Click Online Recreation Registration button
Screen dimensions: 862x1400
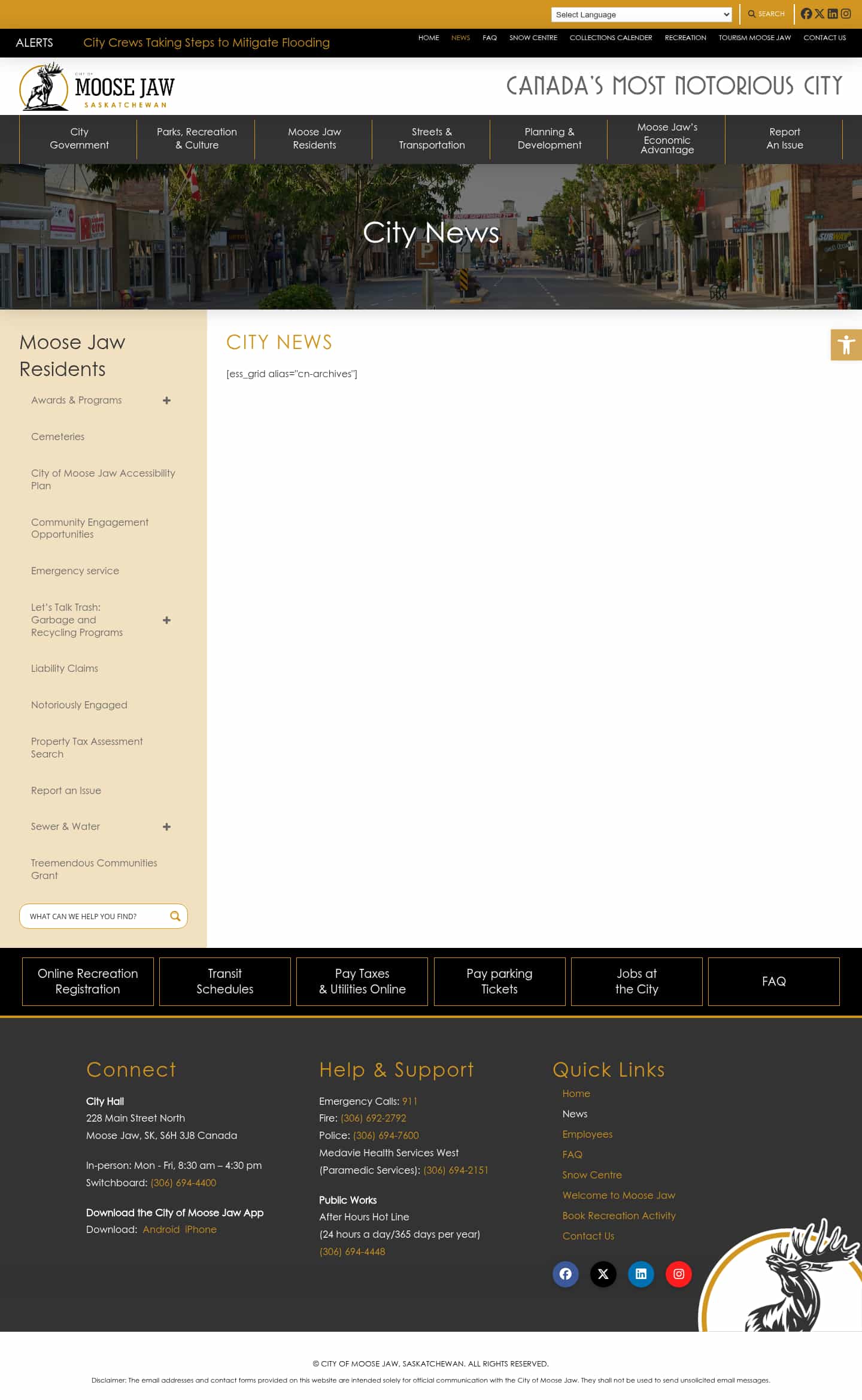(x=88, y=981)
